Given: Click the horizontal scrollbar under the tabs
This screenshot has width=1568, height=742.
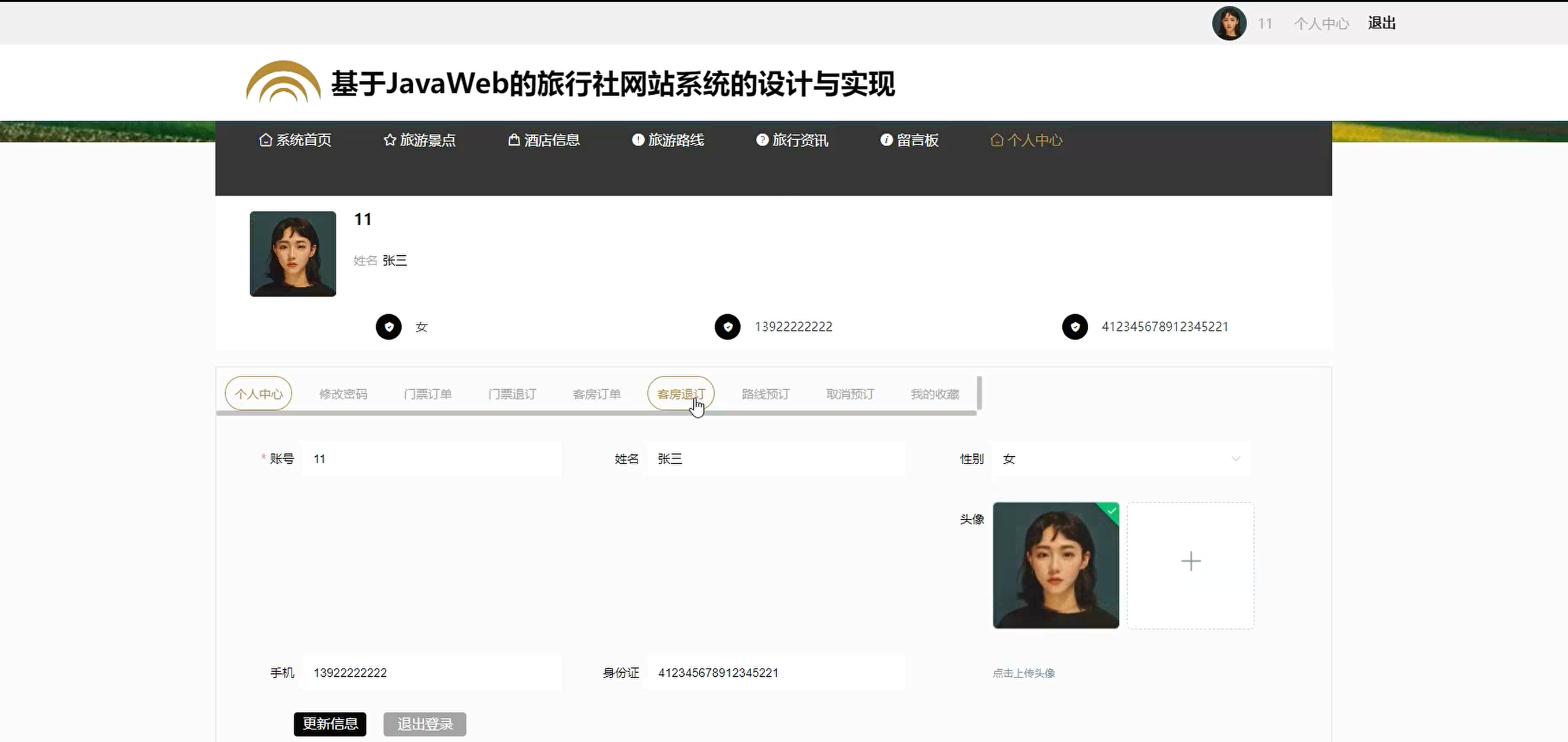Looking at the screenshot, I should pos(596,413).
